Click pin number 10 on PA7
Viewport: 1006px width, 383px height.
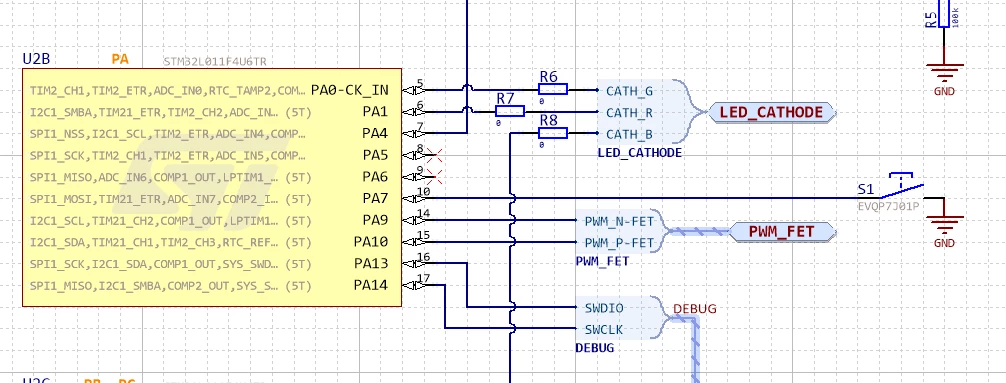tap(423, 191)
